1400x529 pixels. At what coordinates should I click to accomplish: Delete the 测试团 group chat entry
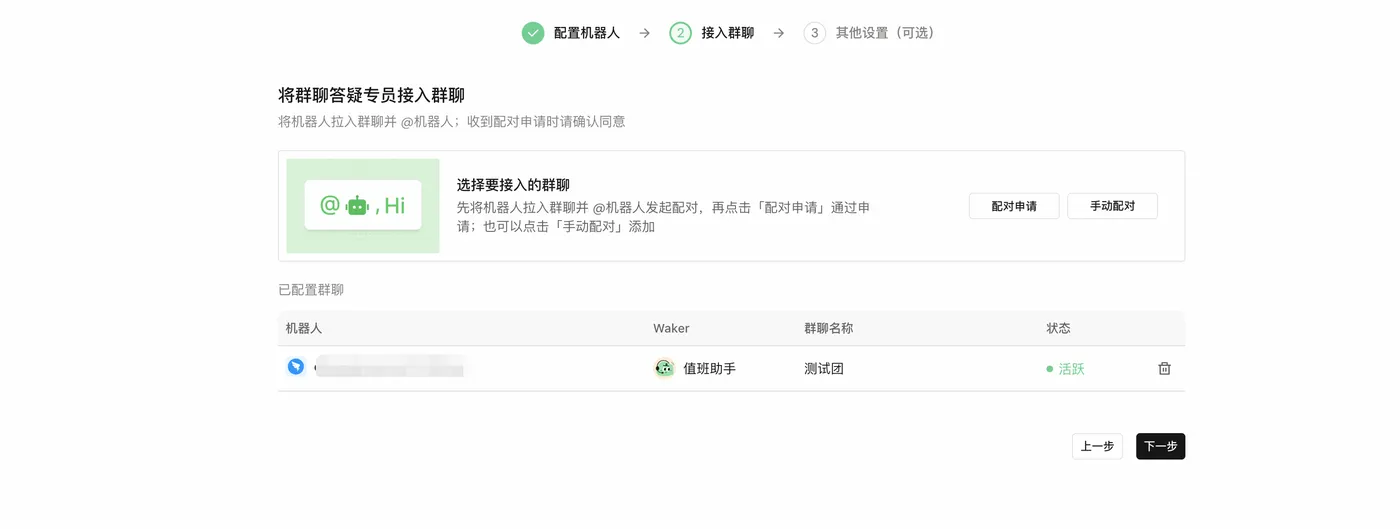(1164, 368)
